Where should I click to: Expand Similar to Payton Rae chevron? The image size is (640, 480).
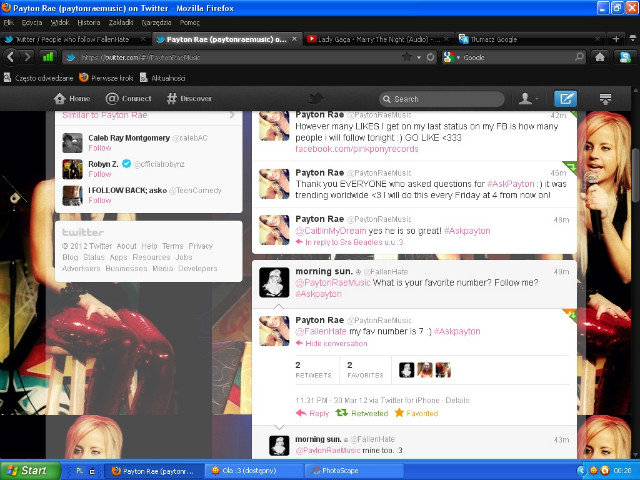tap(232, 115)
